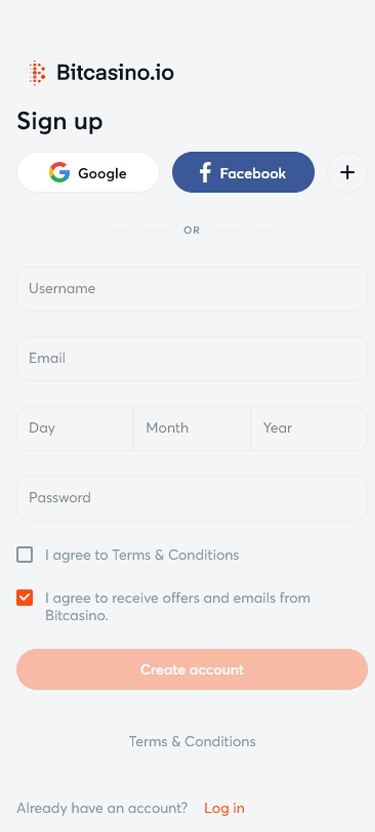Follow the orange Log in link
This screenshot has height=832, width=375.
coord(224,808)
